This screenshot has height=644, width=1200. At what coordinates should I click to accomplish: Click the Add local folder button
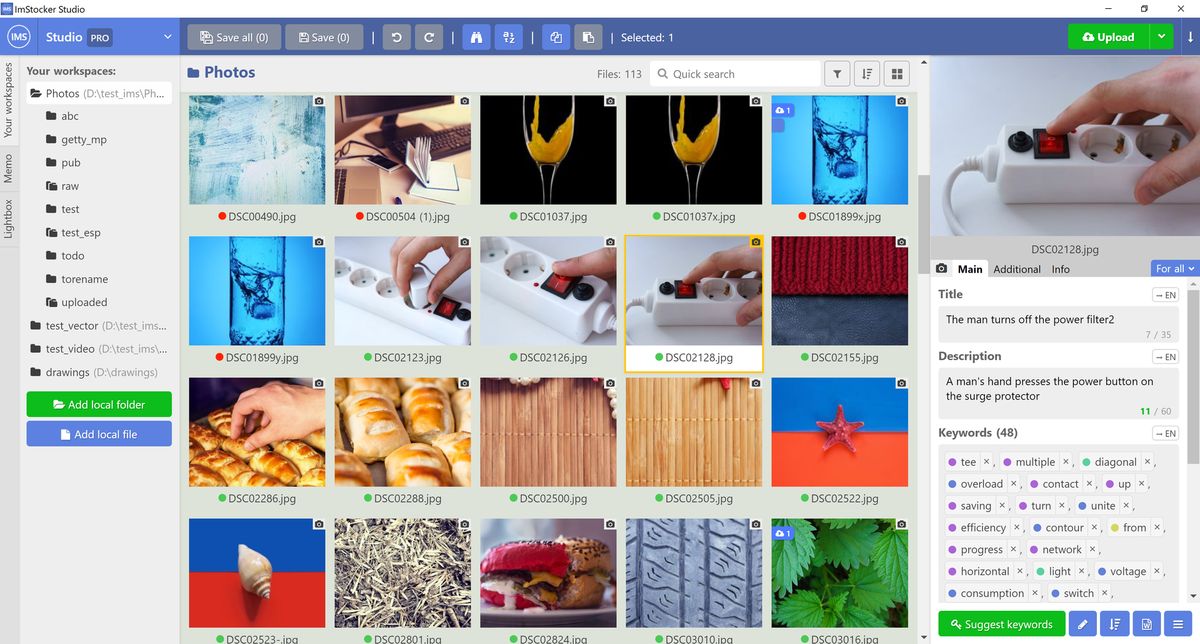pos(98,404)
